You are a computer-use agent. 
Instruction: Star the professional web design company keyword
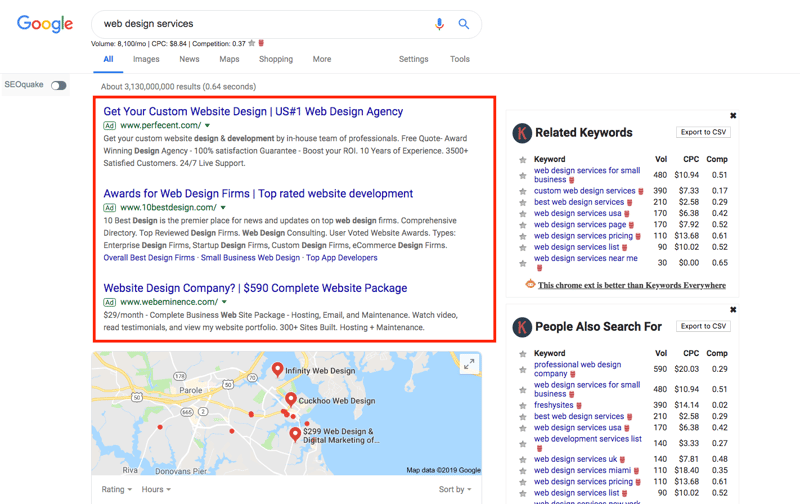click(522, 369)
